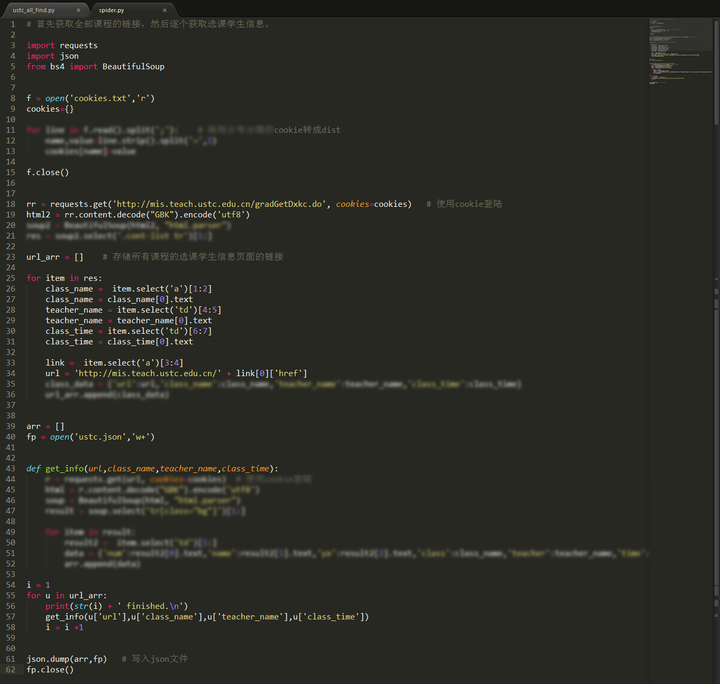
Task: Click the BeautifulSoup import text
Action: tap(133, 67)
